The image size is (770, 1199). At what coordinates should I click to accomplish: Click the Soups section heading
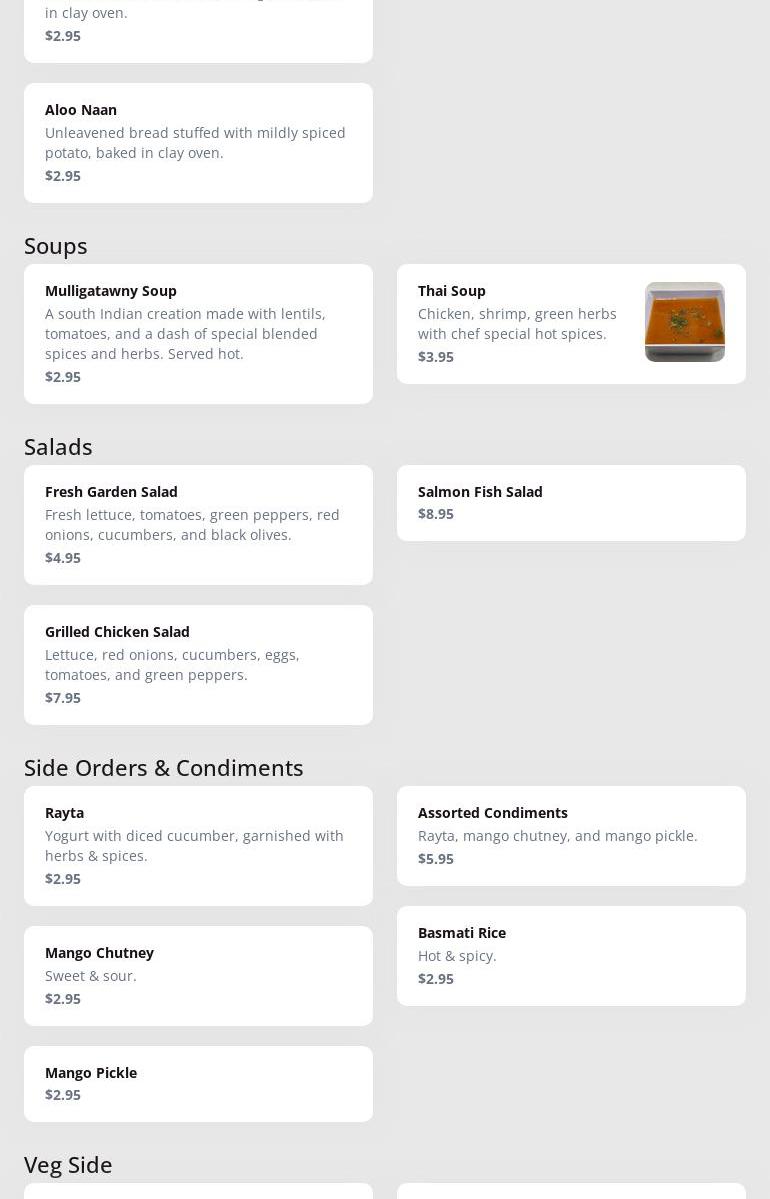pos(56,246)
